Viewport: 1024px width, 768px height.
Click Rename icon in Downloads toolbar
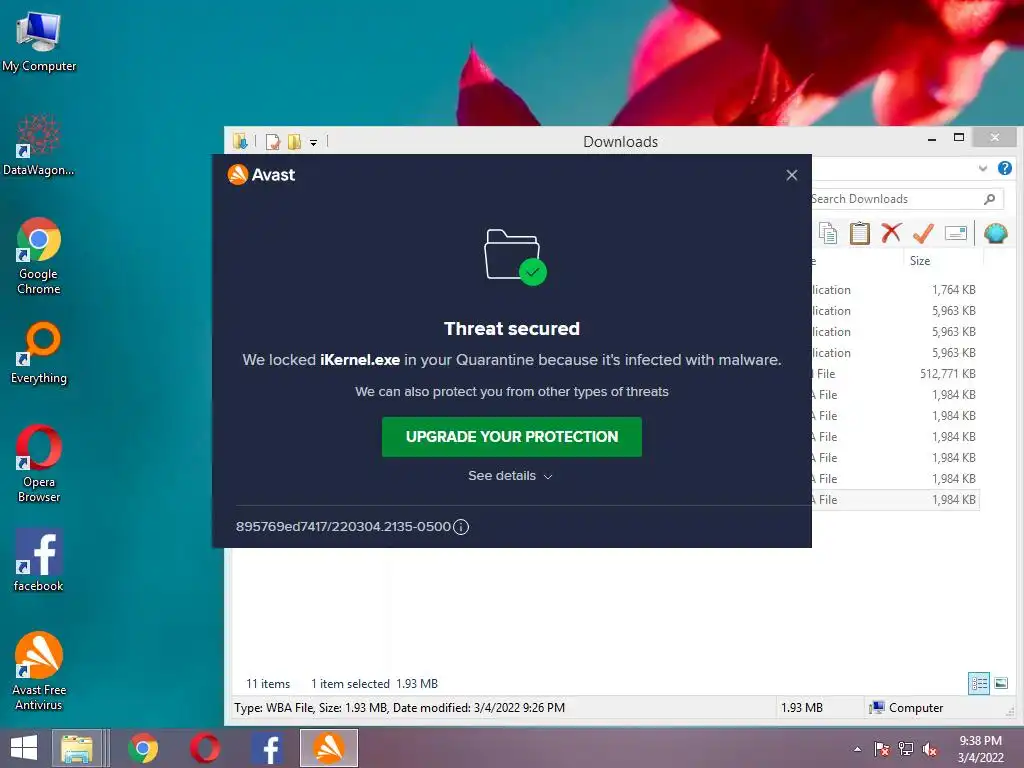[955, 233]
